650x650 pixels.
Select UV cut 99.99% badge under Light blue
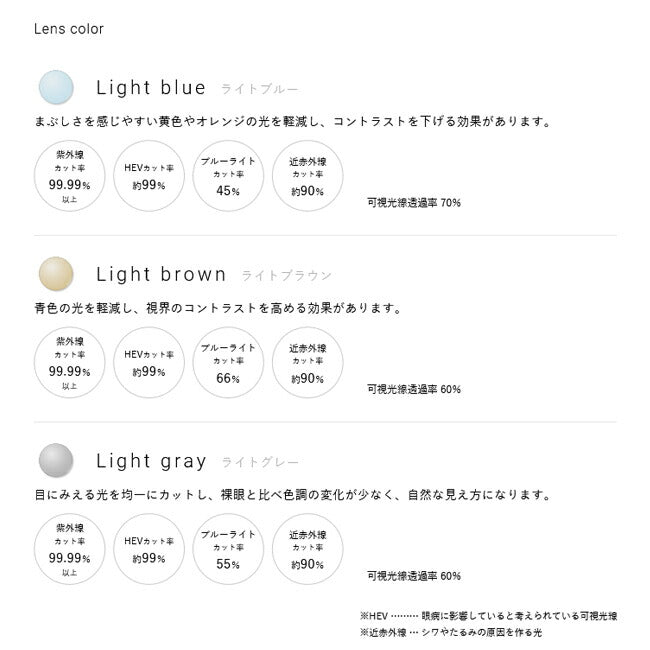(x=70, y=176)
